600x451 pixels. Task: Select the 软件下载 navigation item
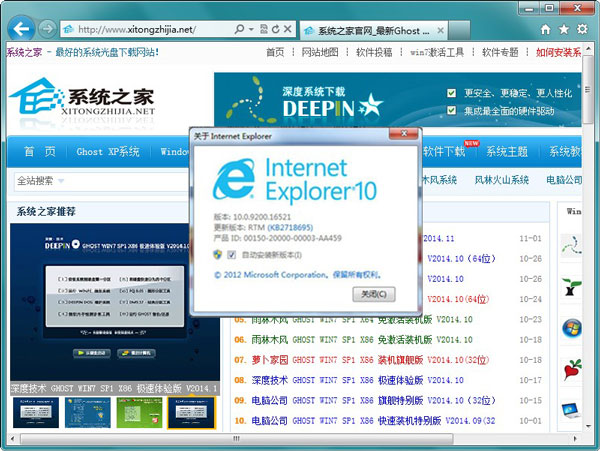pyautogui.click(x=444, y=152)
